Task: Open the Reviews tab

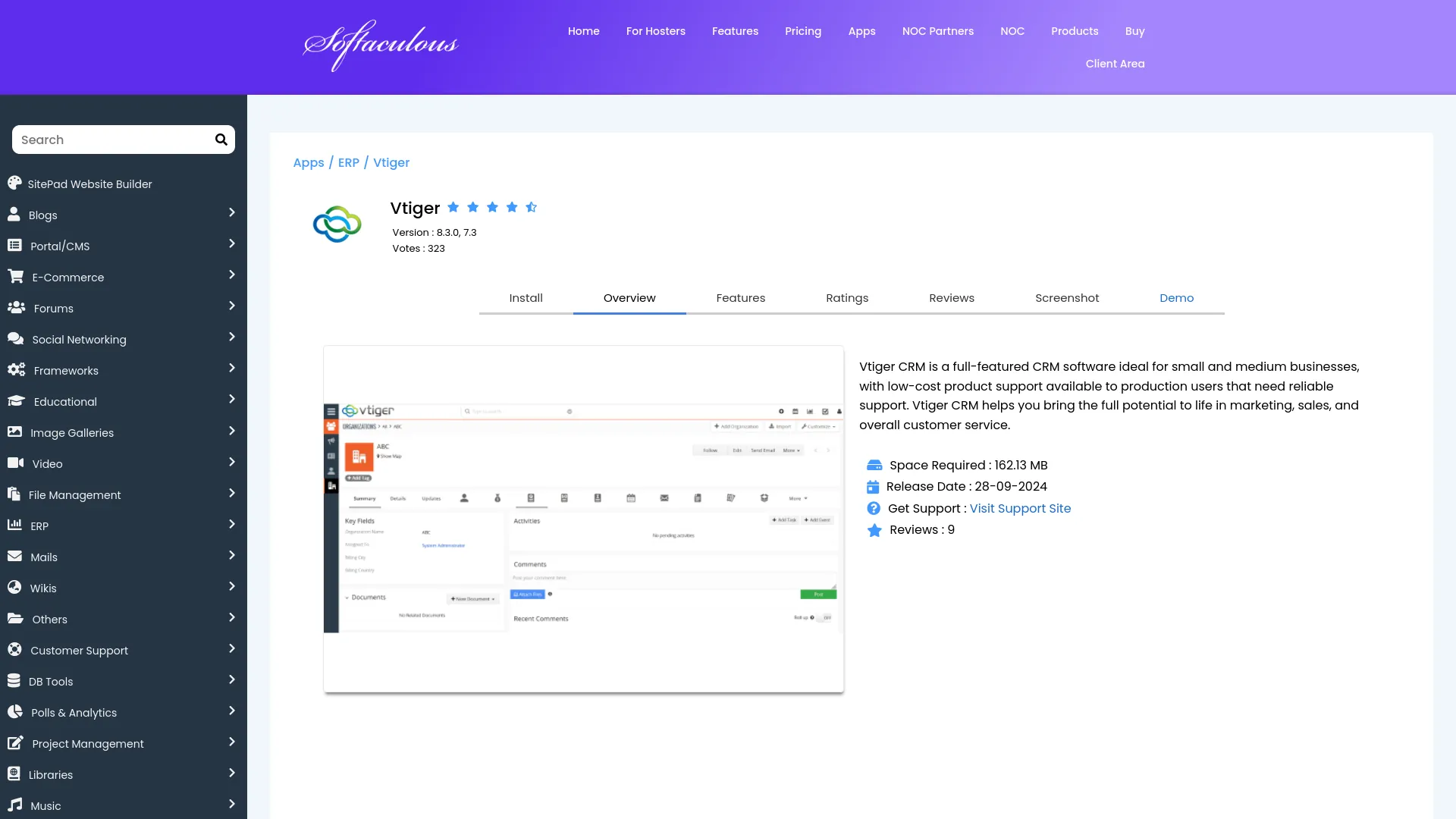Action: point(952,298)
